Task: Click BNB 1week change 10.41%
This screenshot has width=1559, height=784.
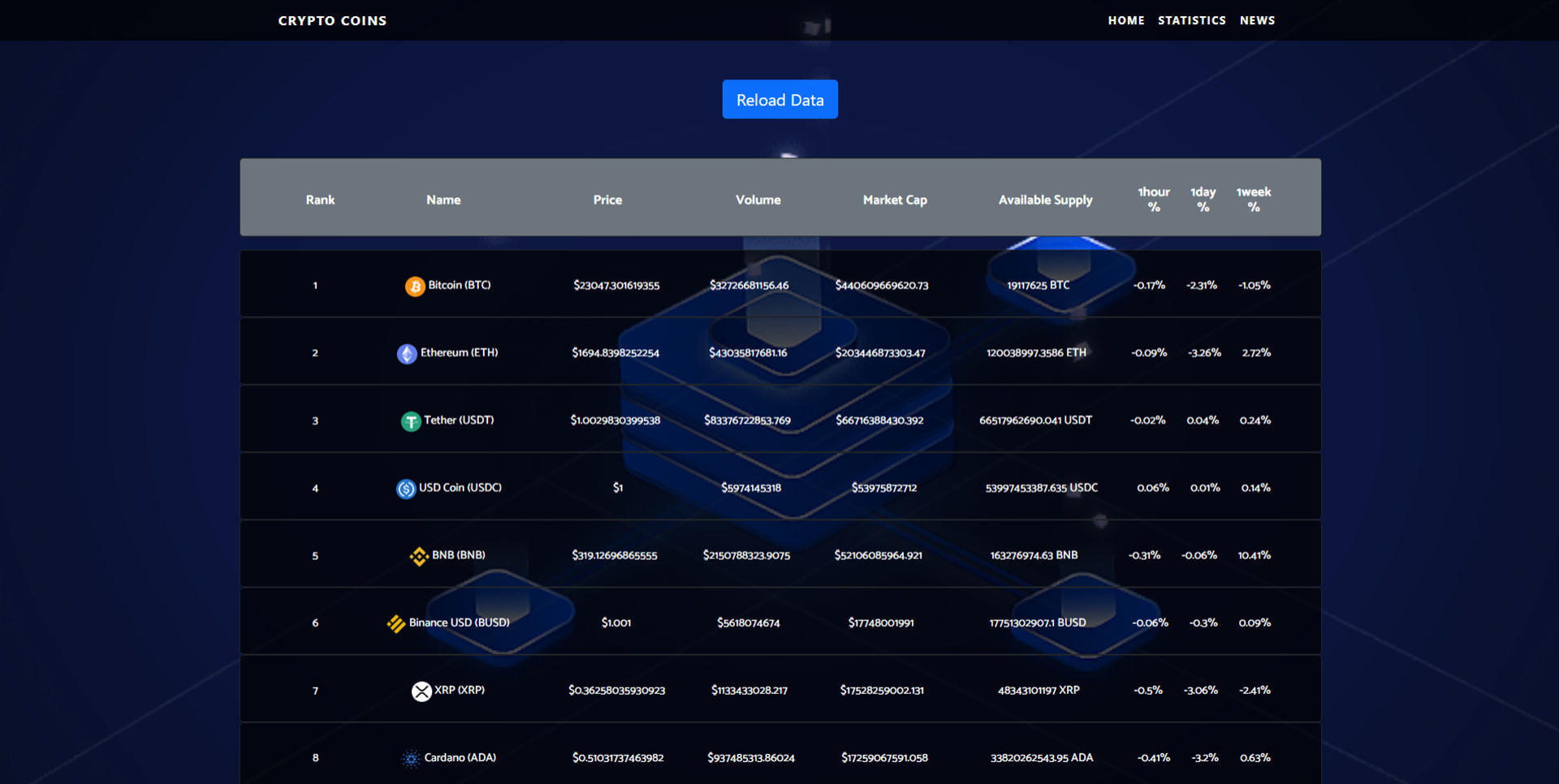Action: (1255, 555)
